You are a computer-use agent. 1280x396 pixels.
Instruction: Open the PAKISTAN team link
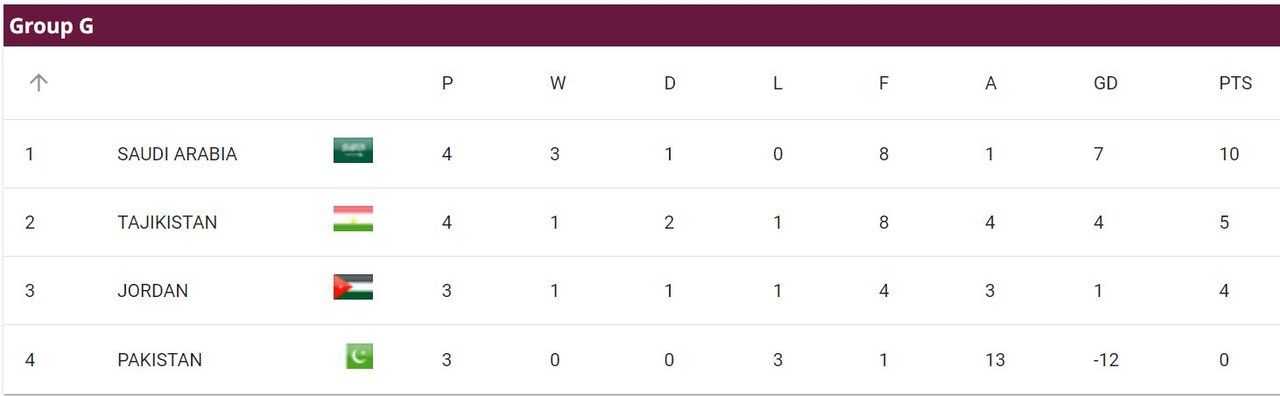[159, 360]
